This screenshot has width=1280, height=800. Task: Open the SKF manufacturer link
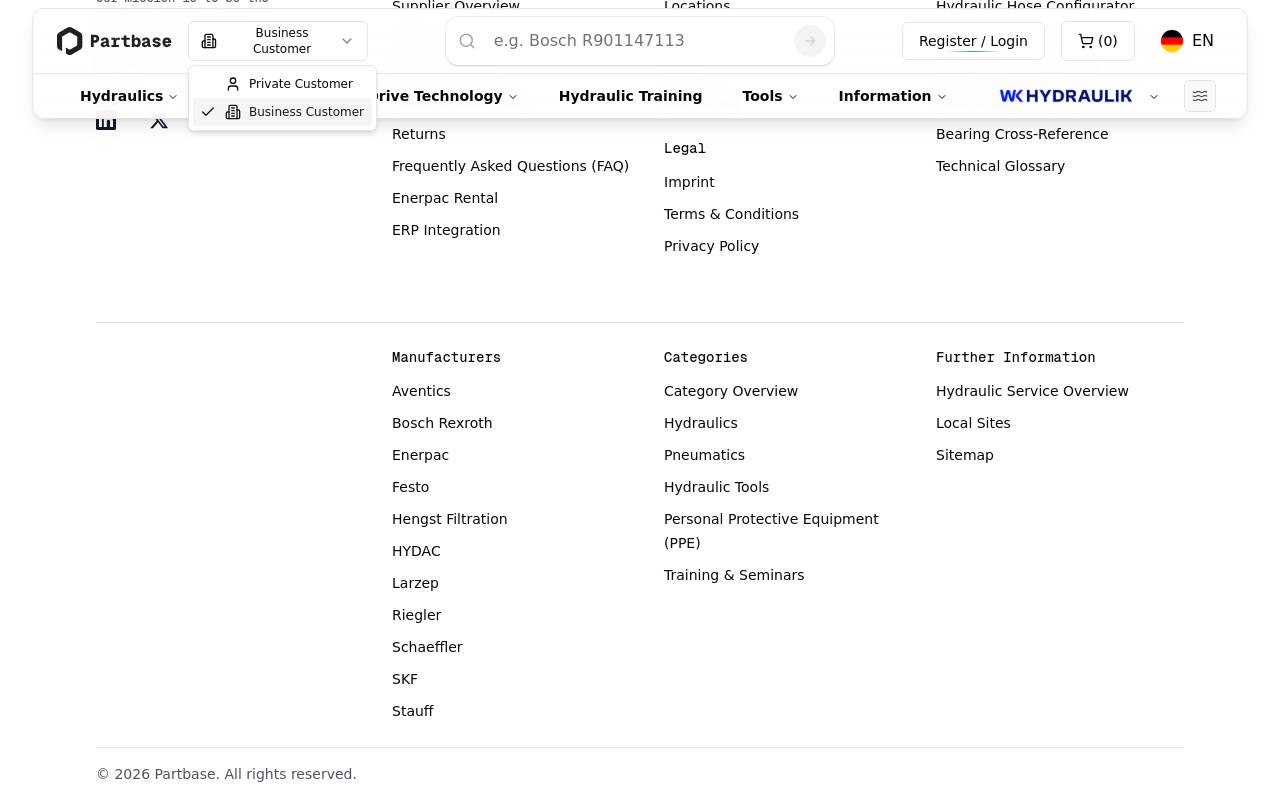tap(405, 679)
